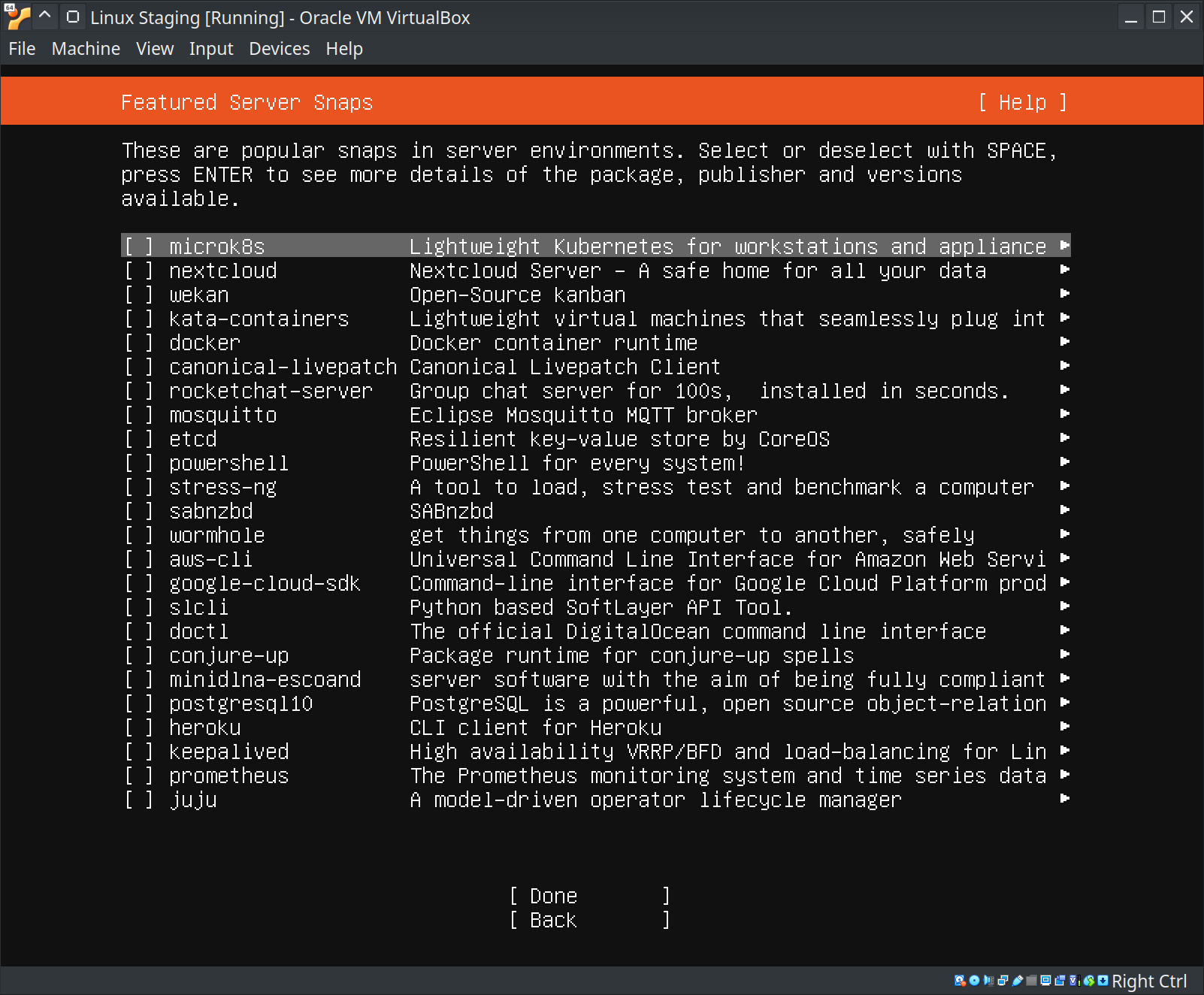Expand details arrow for postgresql10

1064,703
